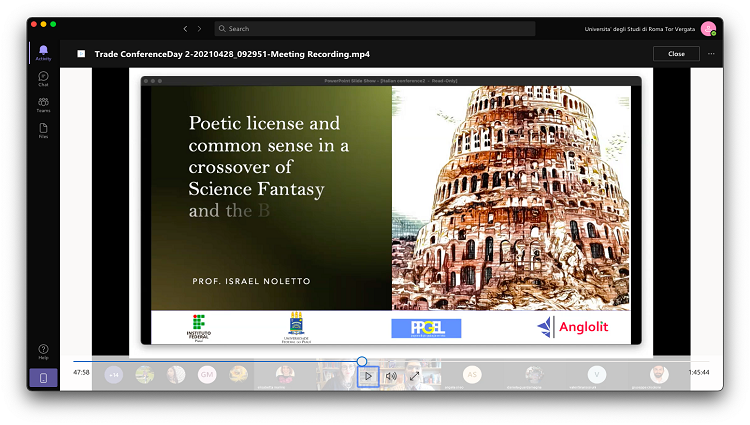
Task: Play the meeting recording
Action: tap(368, 376)
